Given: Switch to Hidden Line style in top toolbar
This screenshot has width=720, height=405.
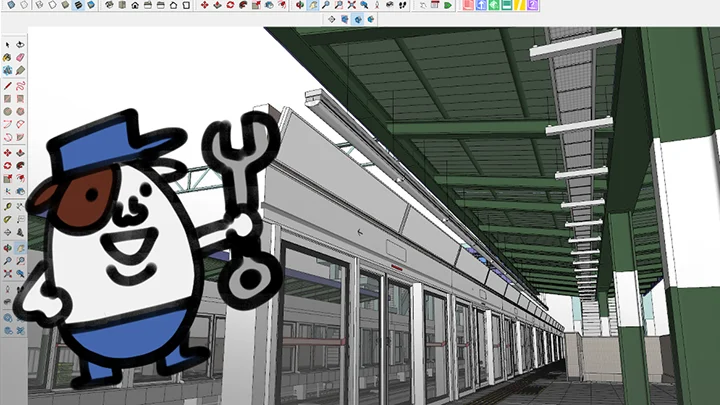Looking at the screenshot, I should [x=52, y=5].
